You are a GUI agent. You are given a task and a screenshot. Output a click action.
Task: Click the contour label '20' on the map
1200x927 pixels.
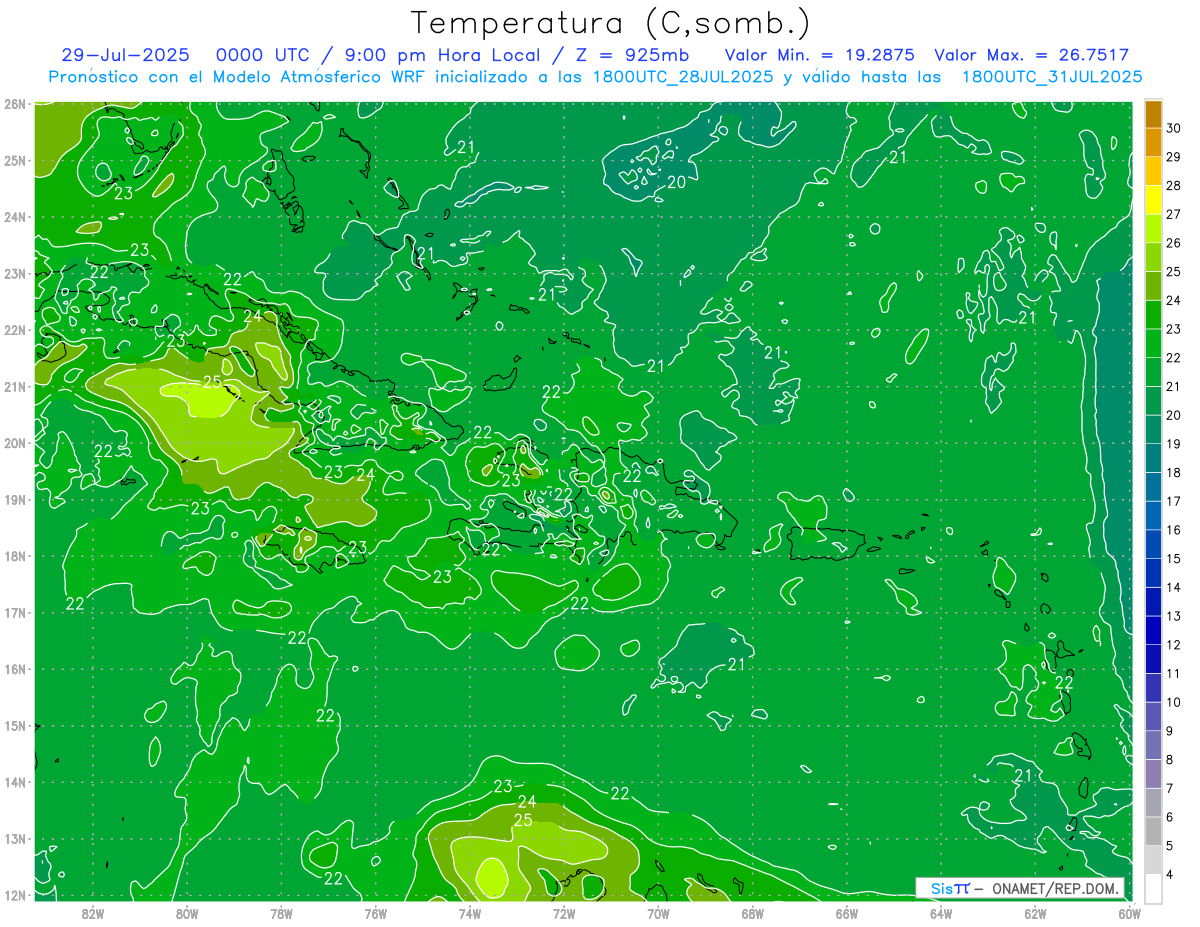coord(677,182)
